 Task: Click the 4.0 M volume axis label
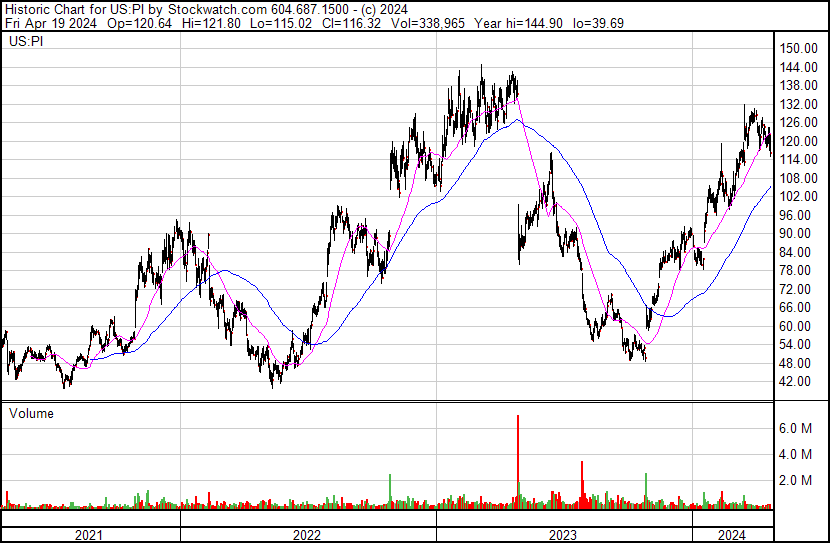click(794, 455)
